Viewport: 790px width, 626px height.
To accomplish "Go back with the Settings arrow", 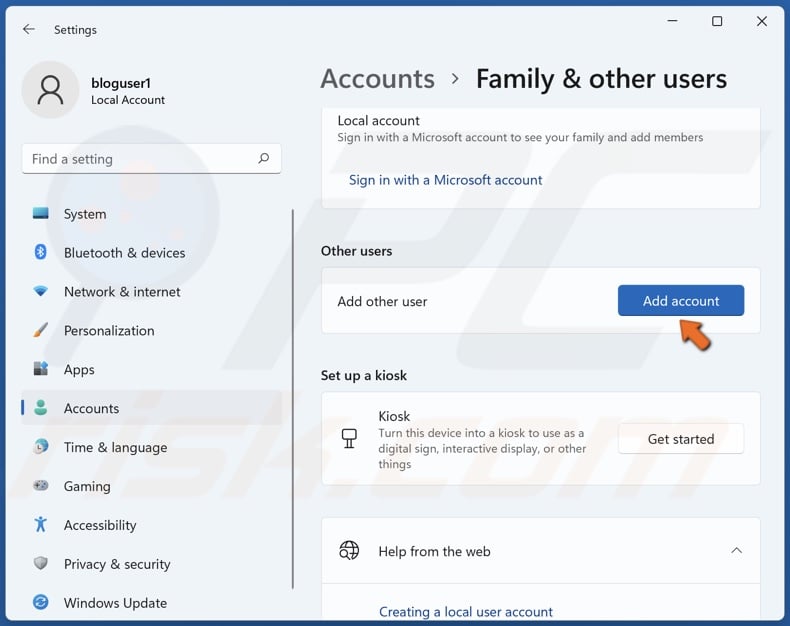I will (x=29, y=29).
